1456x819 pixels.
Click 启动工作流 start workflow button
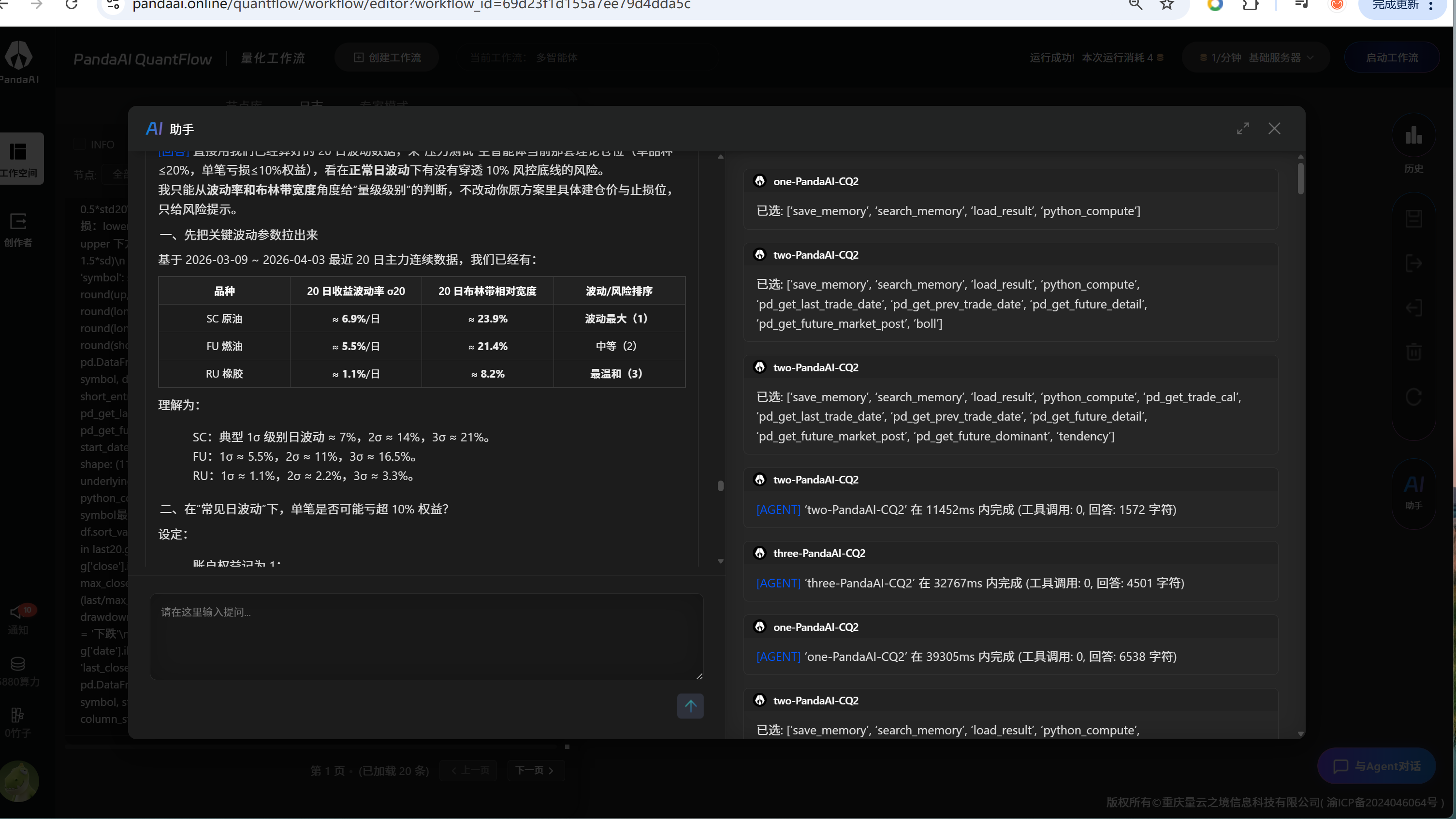click(1392, 58)
